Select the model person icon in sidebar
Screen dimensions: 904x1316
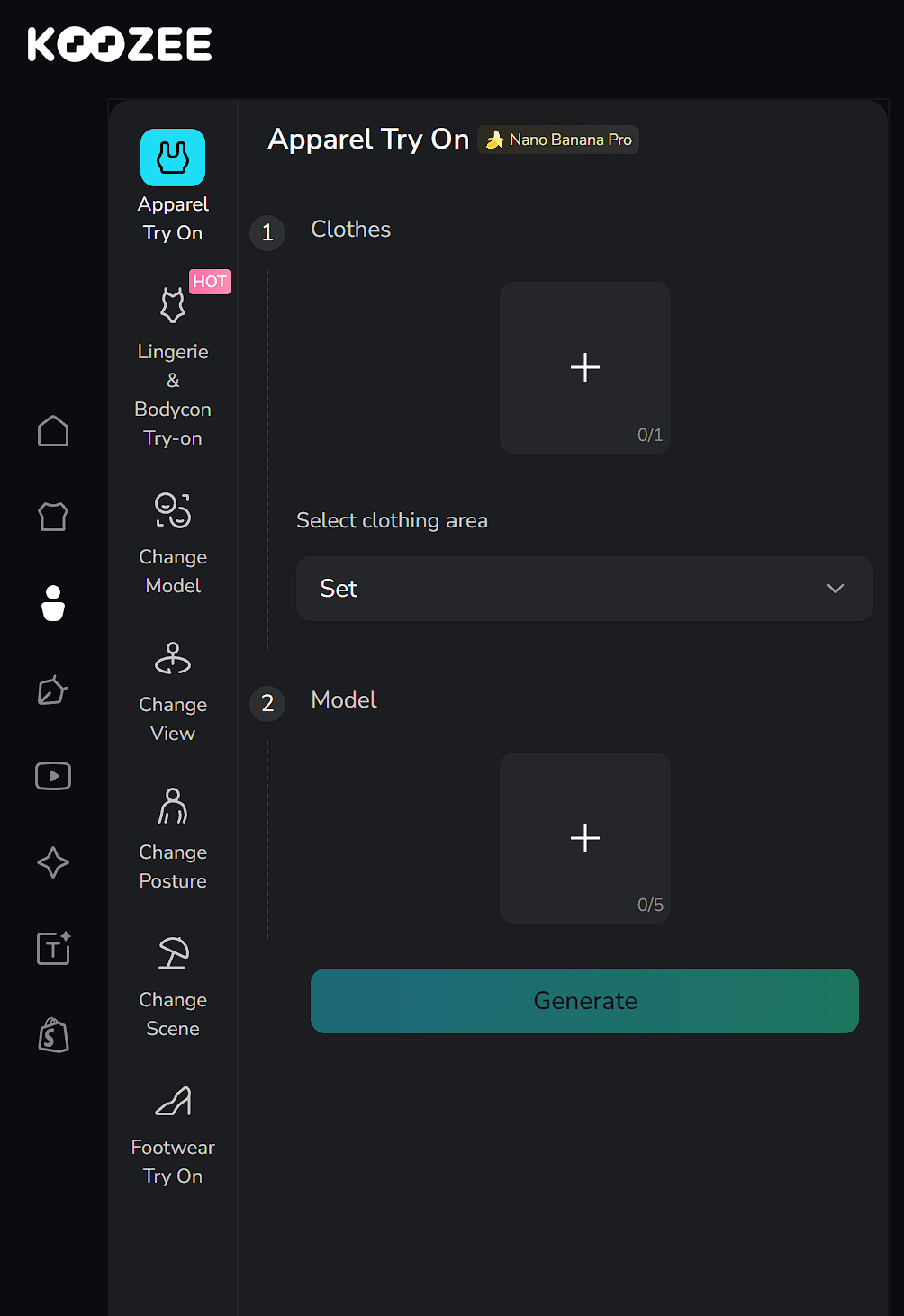(x=53, y=603)
